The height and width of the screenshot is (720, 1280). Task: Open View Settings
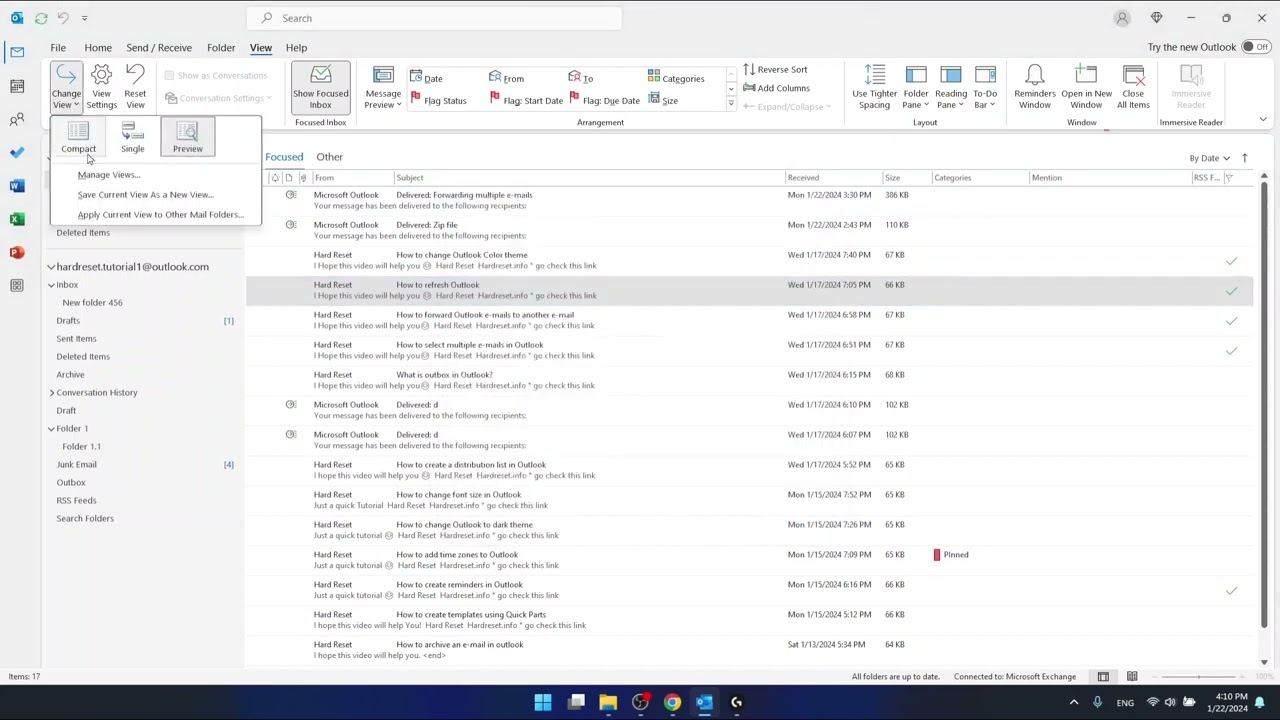pyautogui.click(x=101, y=87)
